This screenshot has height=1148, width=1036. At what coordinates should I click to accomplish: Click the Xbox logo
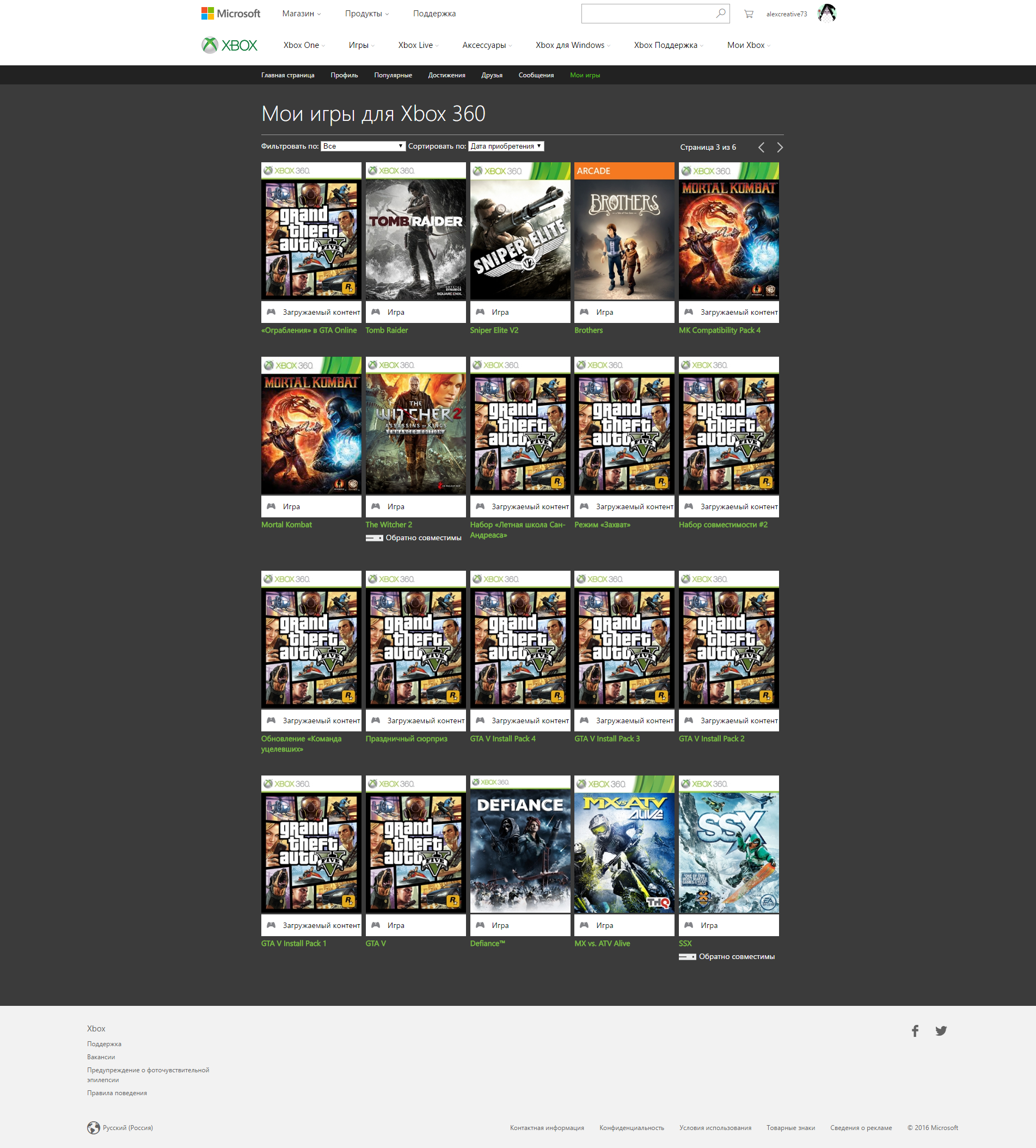229,45
